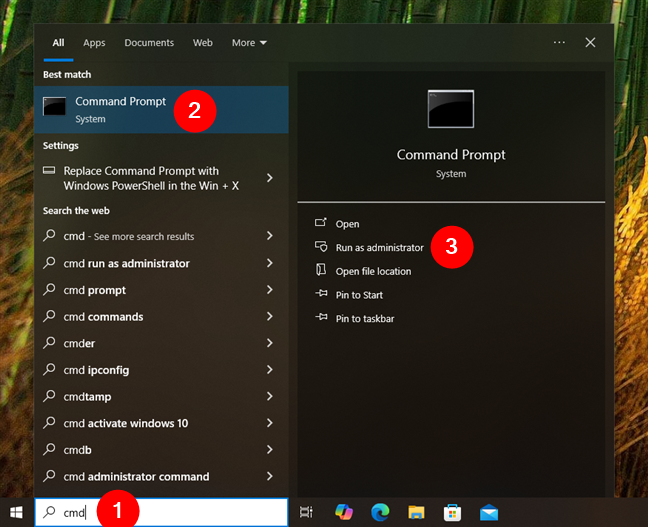Click the folder icon beside Open file location
This screenshot has height=527, width=648.
coord(321,270)
